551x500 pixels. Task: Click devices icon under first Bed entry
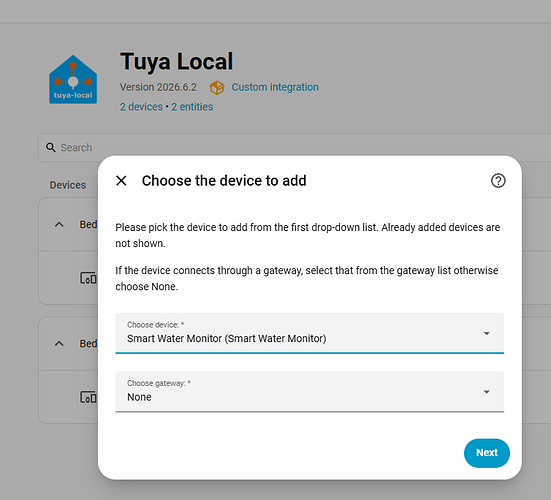tap(88, 278)
